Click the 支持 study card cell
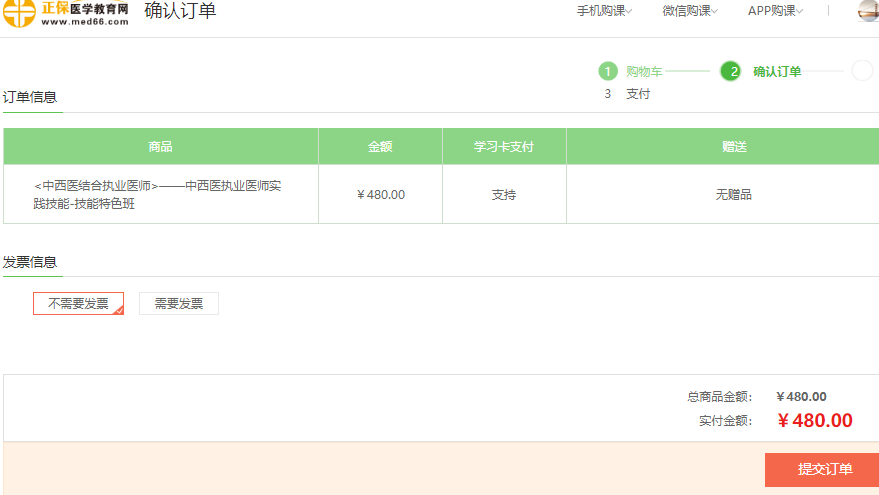 504,195
